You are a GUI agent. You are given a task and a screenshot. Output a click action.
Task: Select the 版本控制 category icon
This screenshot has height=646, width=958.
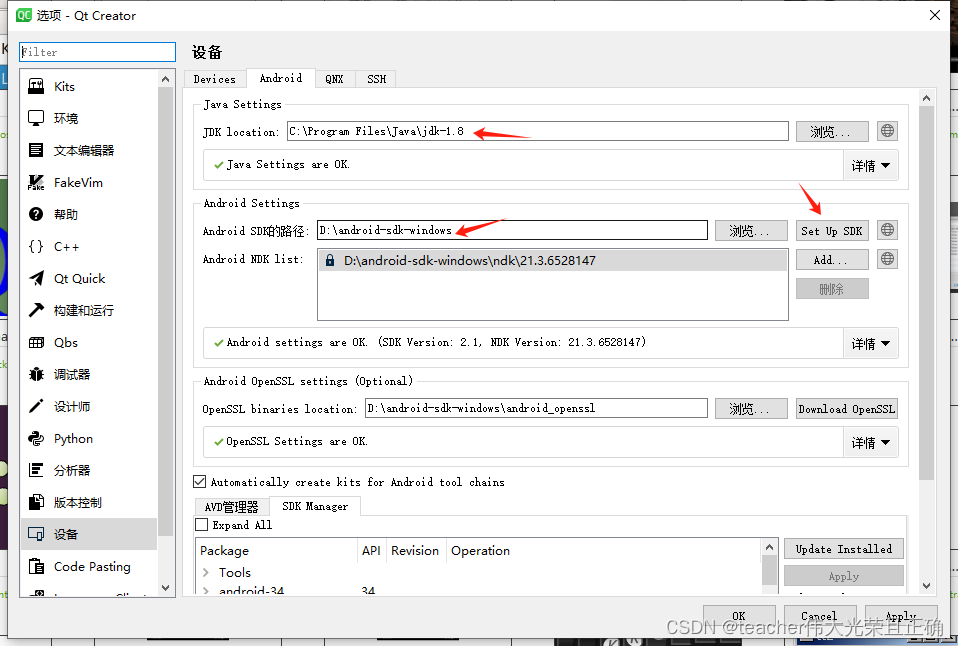[36, 502]
